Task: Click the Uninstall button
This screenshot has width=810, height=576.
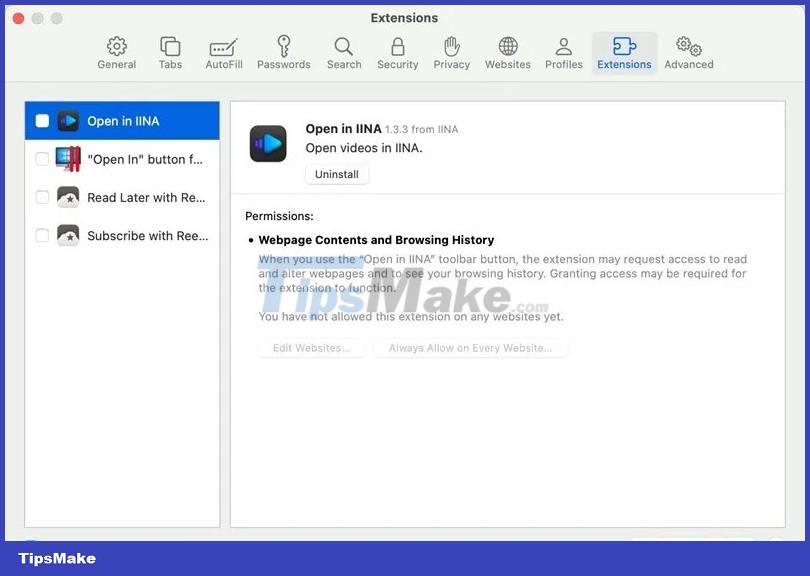Action: (x=337, y=174)
